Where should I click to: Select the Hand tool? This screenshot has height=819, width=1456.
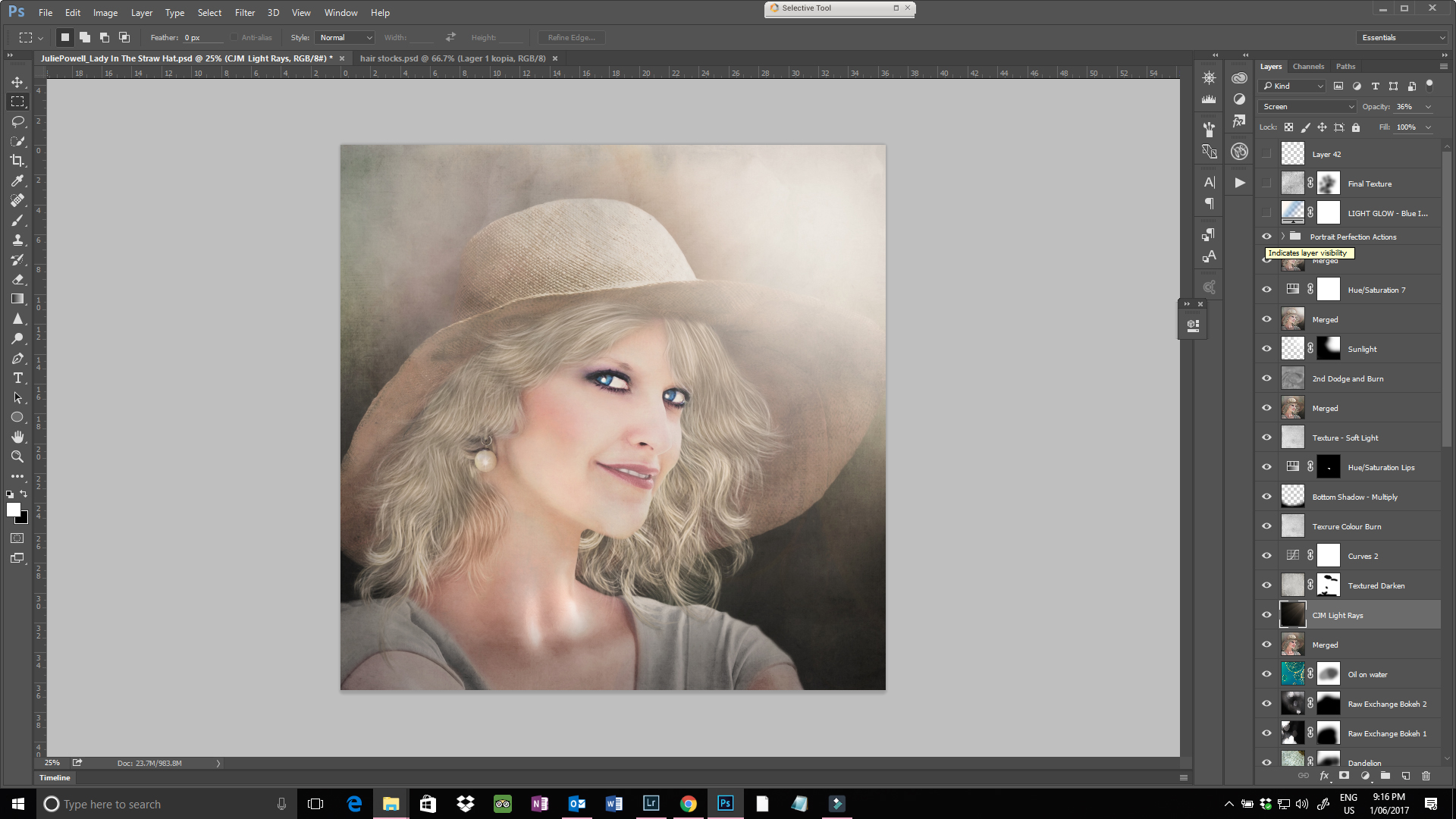(x=17, y=437)
